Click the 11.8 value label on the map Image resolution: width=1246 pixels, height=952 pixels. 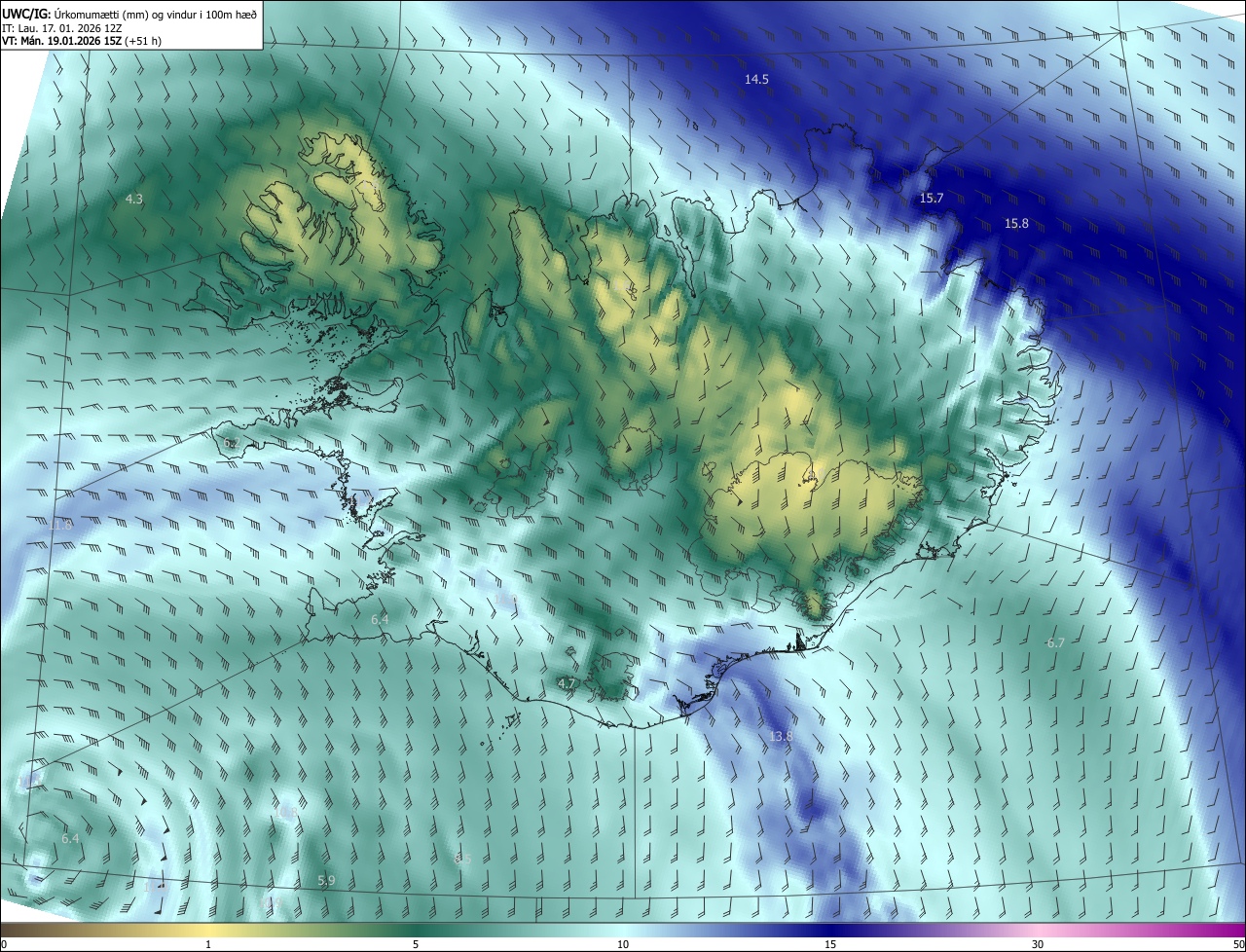point(60,525)
